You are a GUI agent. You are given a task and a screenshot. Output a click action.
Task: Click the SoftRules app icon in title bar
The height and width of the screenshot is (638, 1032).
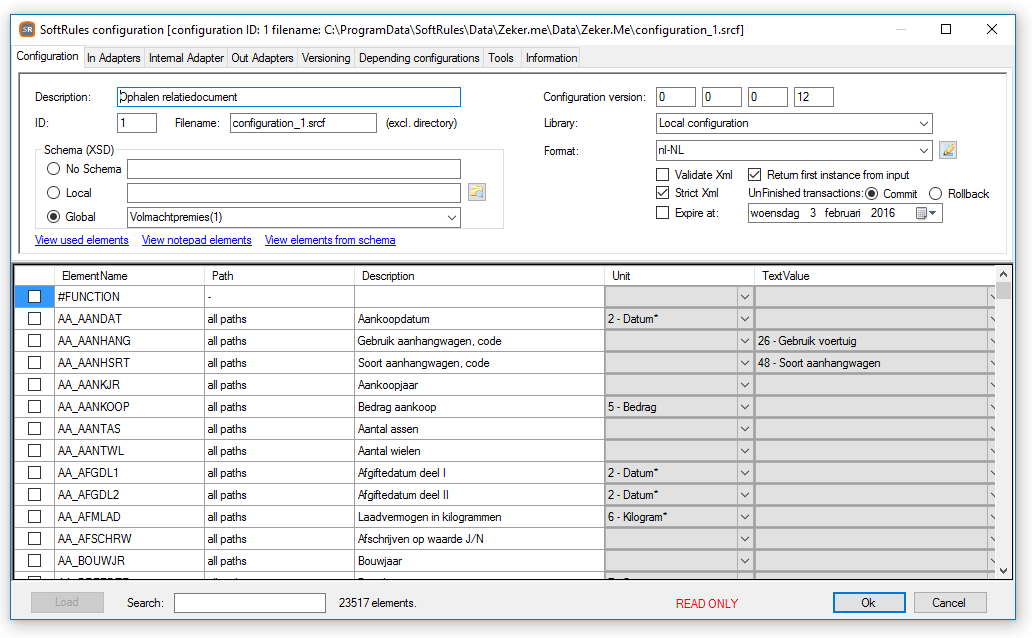click(27, 30)
